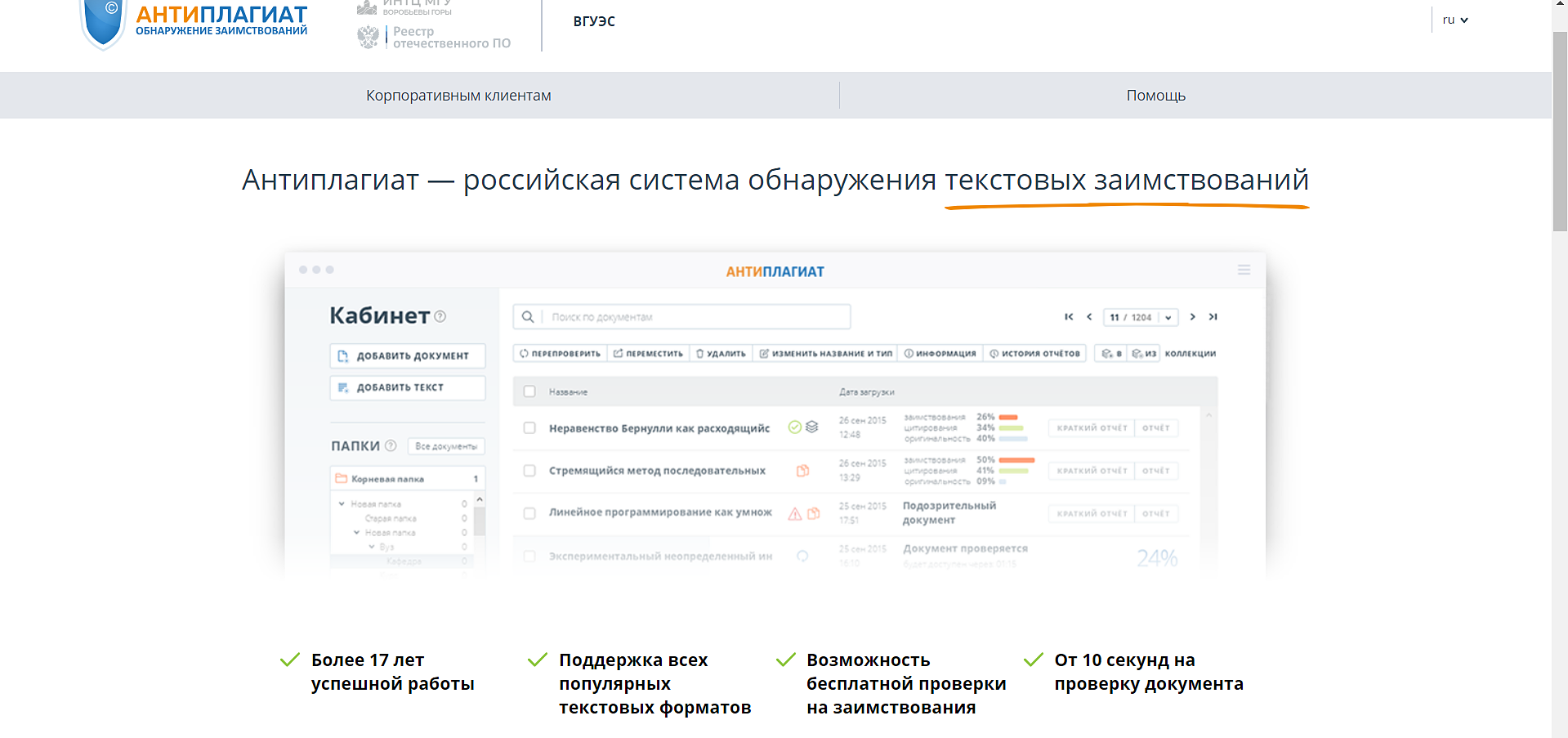
Task: Open the Помощь menu item
Action: coord(1155,96)
